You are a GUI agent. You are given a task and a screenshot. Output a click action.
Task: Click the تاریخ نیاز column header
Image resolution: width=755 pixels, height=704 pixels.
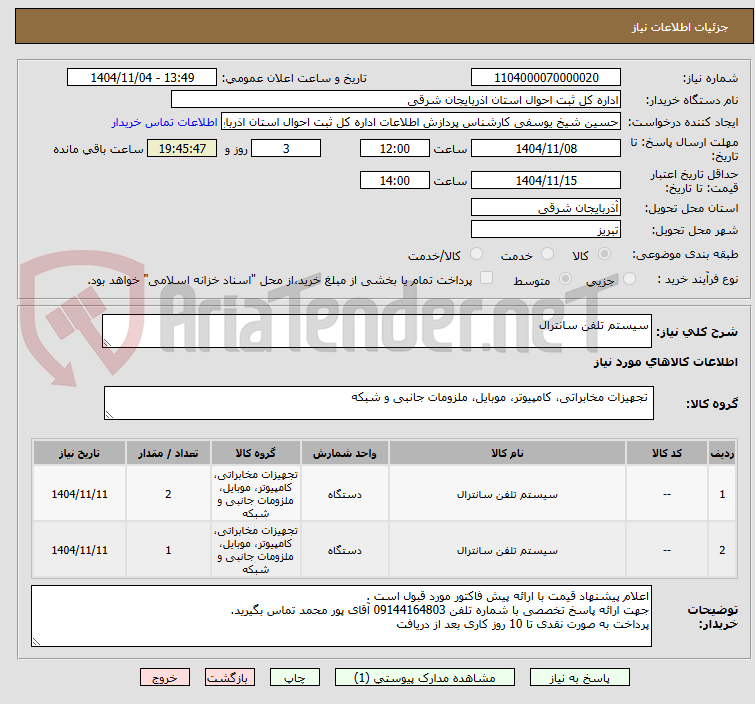79,453
